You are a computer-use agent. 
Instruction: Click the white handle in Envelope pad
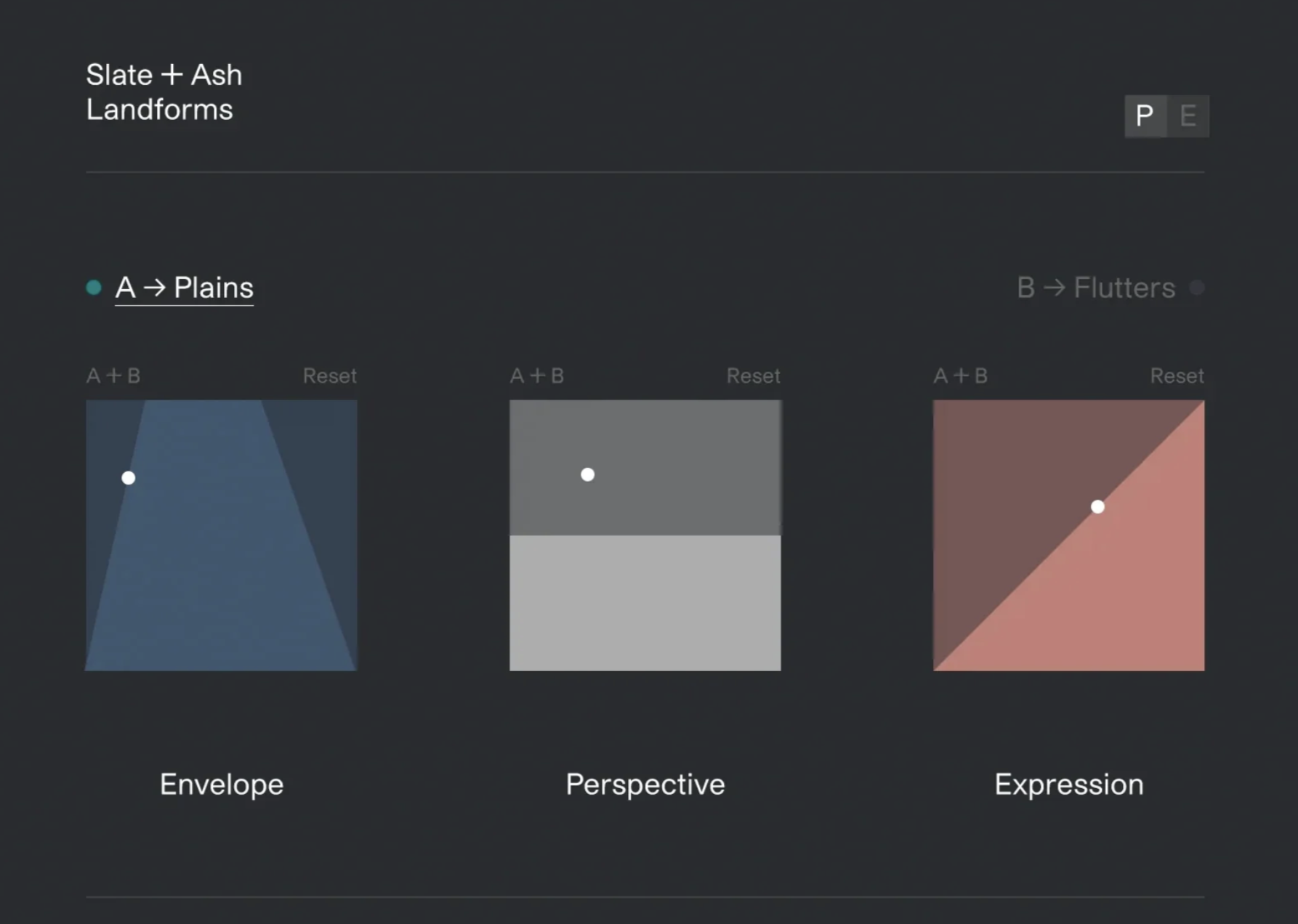129,478
